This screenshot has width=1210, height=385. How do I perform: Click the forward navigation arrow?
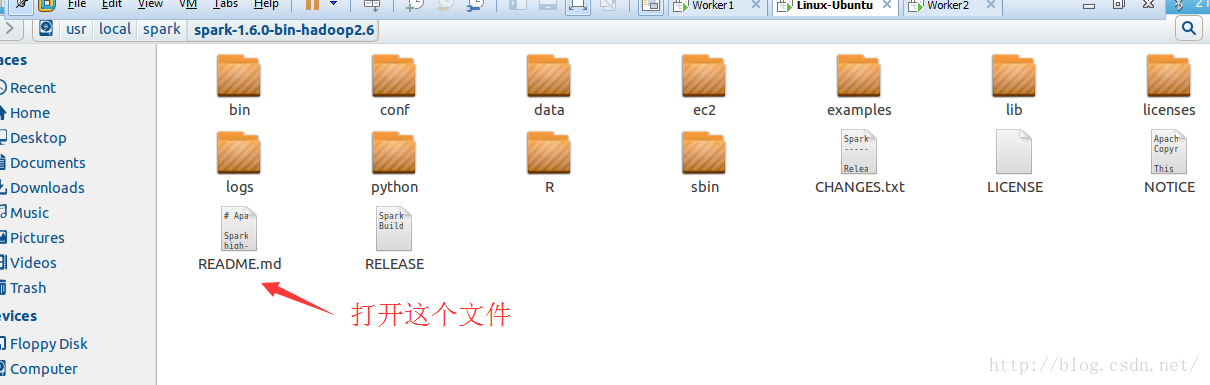pos(11,28)
